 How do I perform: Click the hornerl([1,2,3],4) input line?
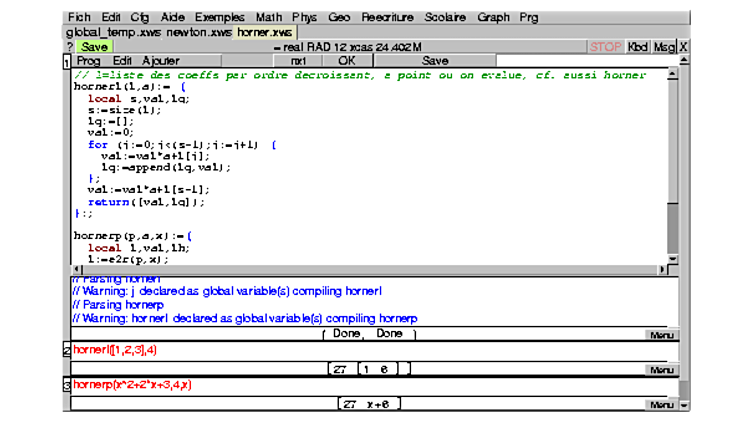click(116, 350)
